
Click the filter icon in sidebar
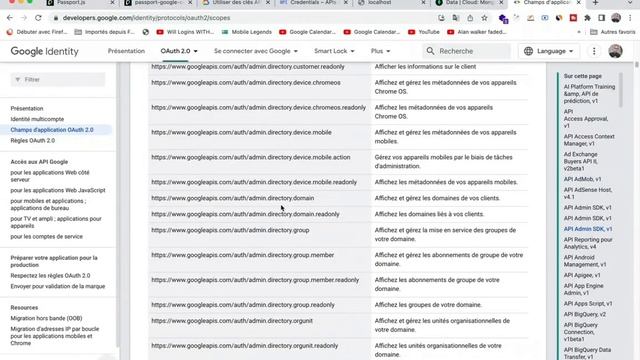coord(18,80)
